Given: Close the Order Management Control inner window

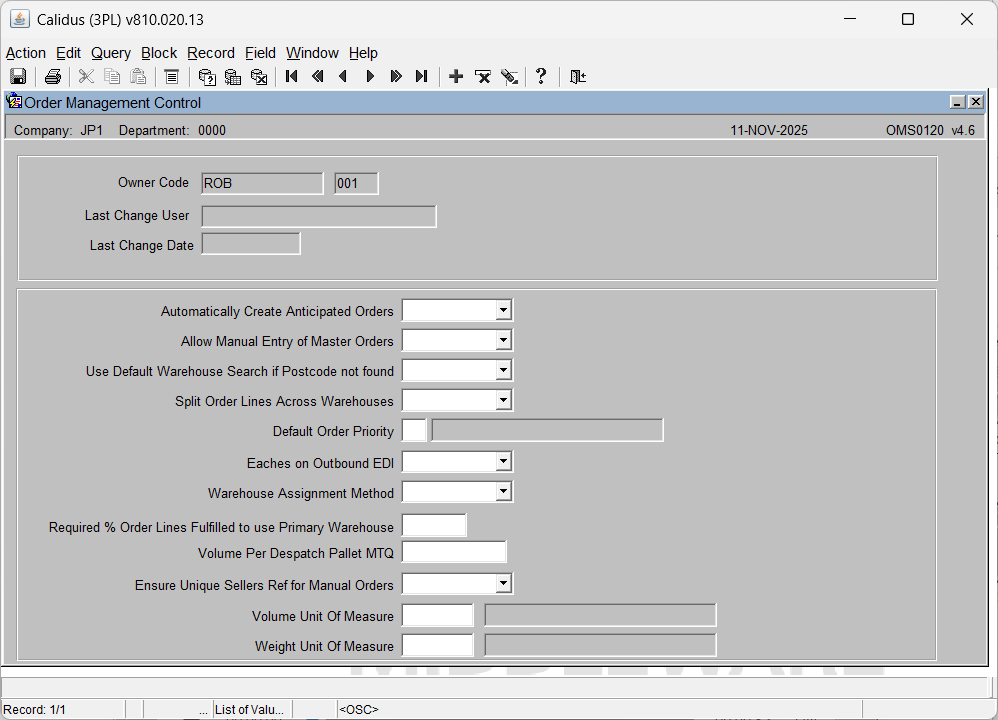Looking at the screenshot, I should [975, 102].
